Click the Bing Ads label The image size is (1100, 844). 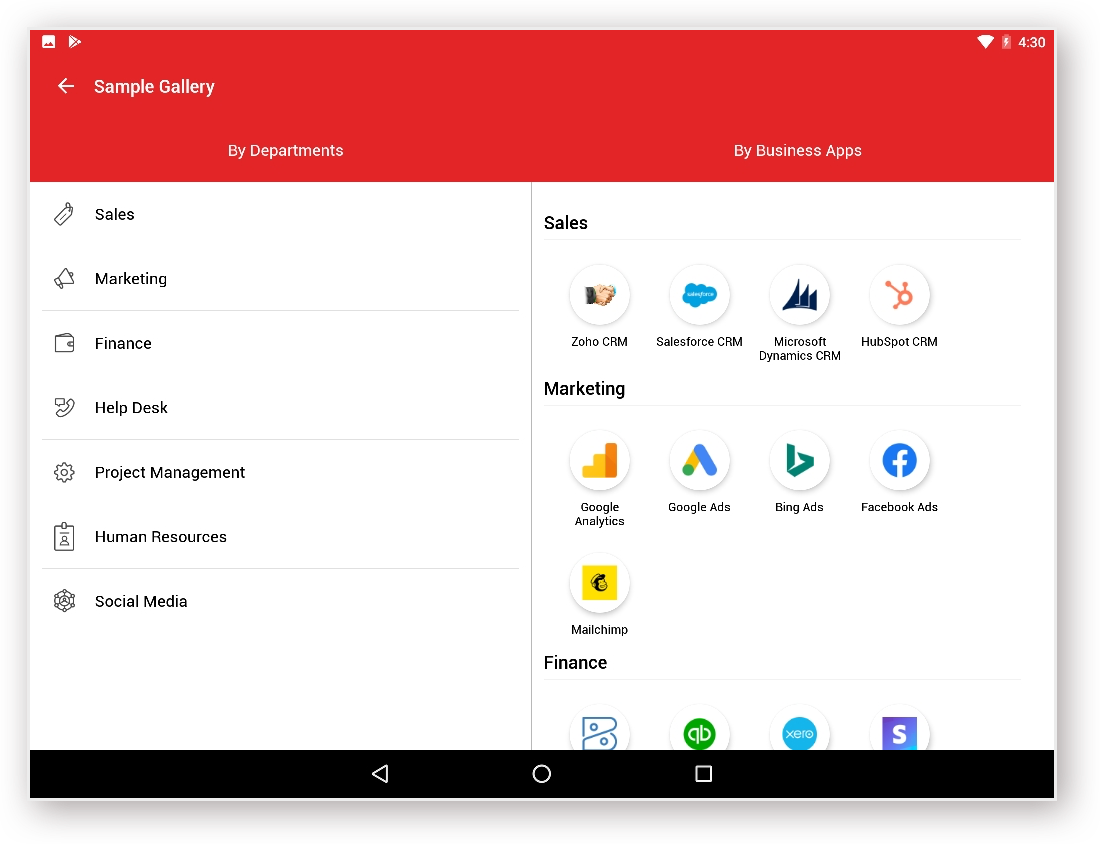coord(799,507)
